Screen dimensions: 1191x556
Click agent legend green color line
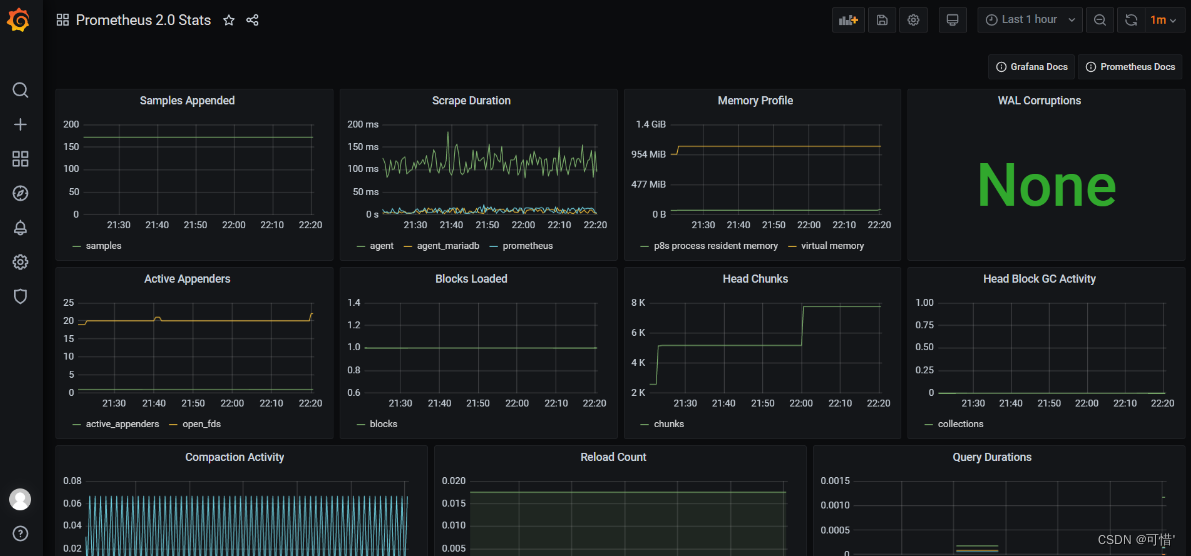[x=361, y=246]
